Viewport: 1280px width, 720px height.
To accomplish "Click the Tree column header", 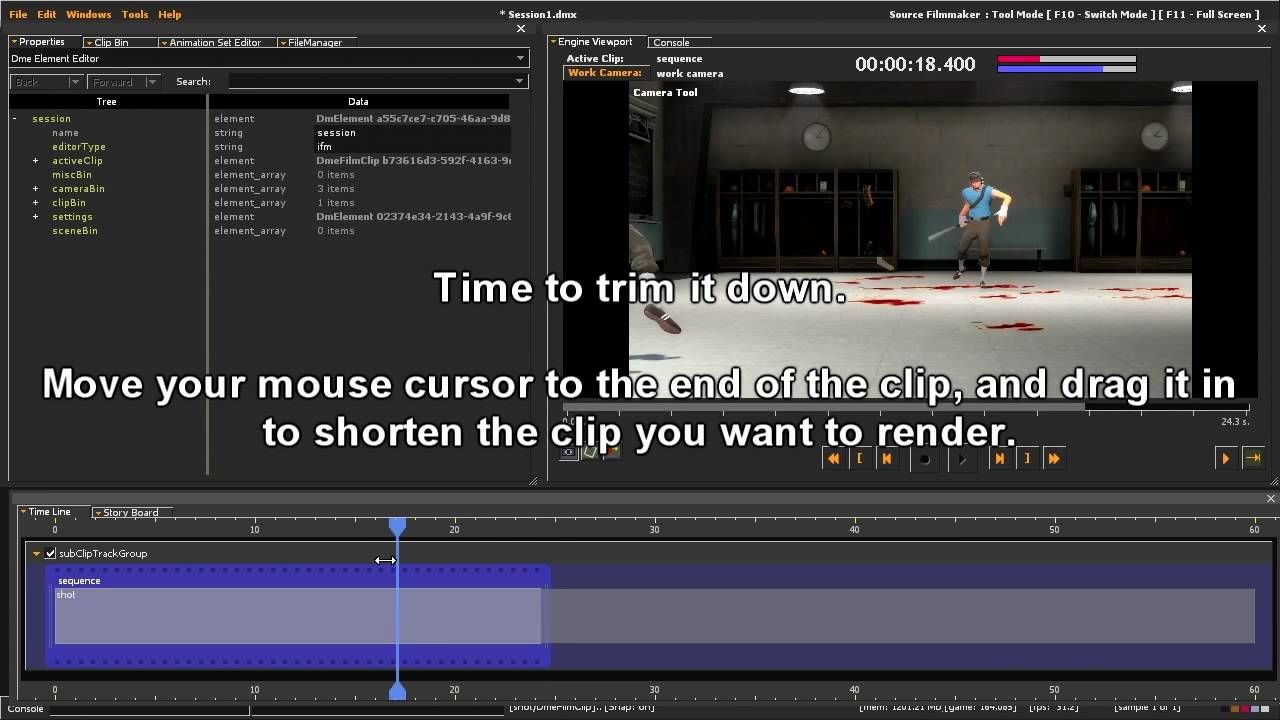I will (107, 102).
